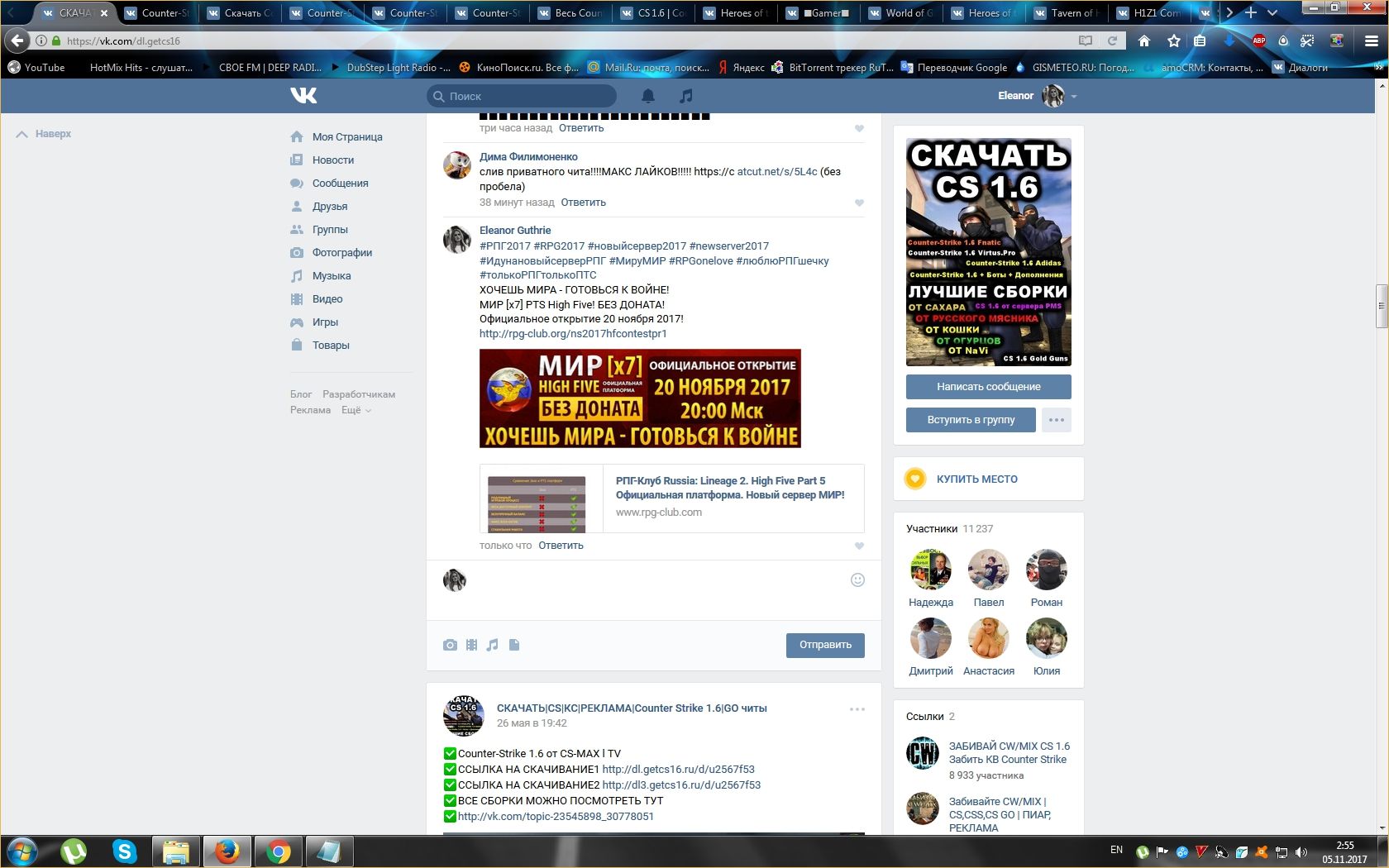Attach document with file icon
The width and height of the screenshot is (1389, 868).
pos(514,645)
